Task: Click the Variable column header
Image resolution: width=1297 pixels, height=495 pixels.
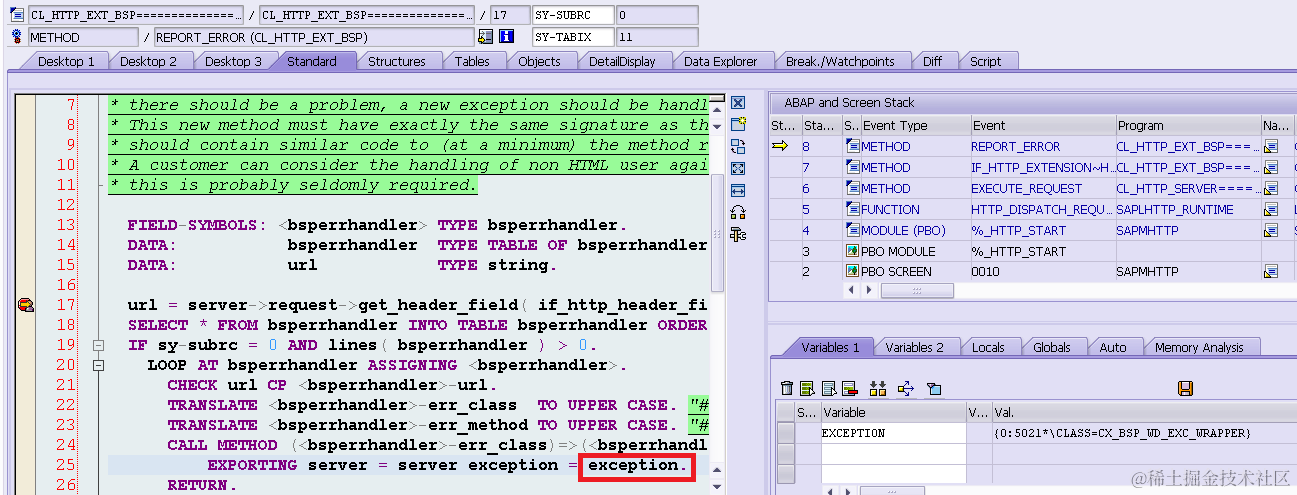Action: coord(893,412)
